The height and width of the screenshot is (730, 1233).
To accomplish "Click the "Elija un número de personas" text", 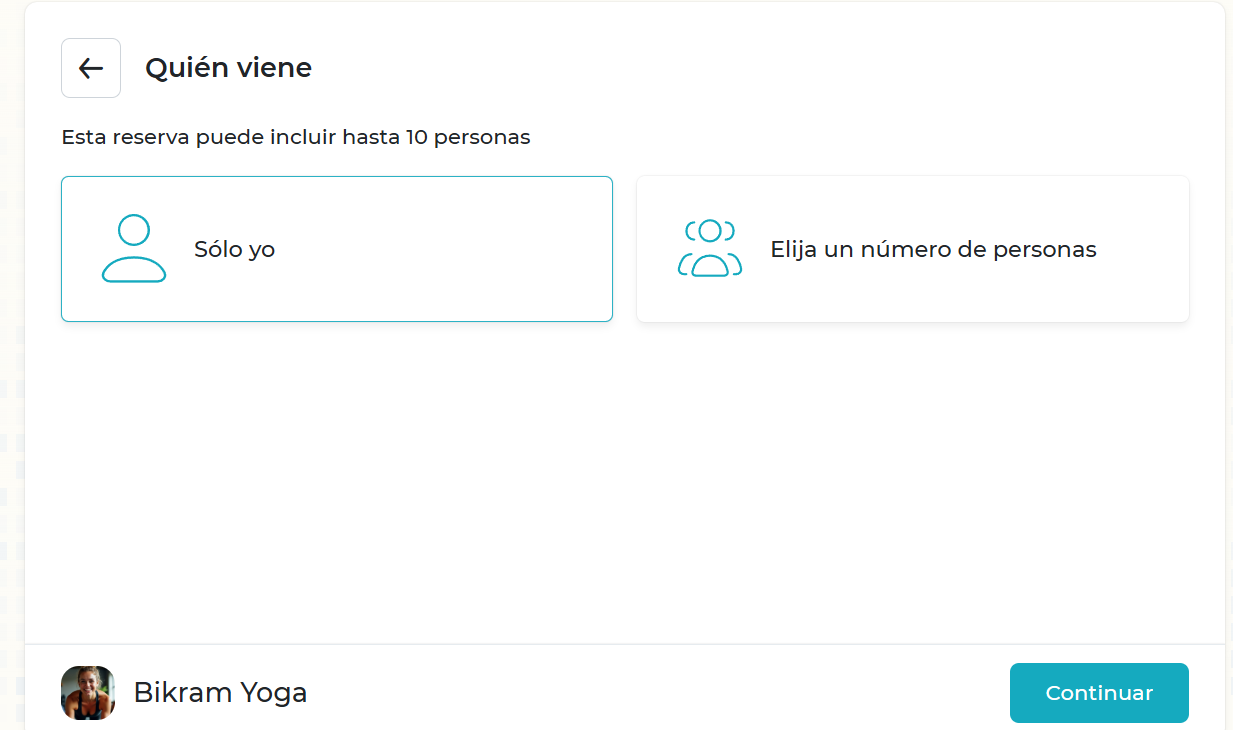I will (933, 249).
